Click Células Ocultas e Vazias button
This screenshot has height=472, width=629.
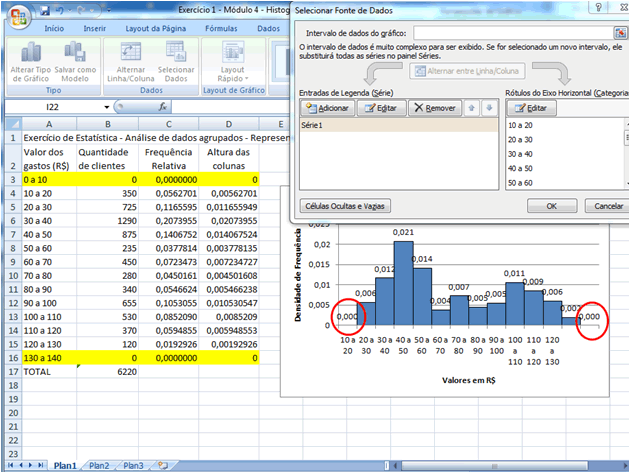346,205
